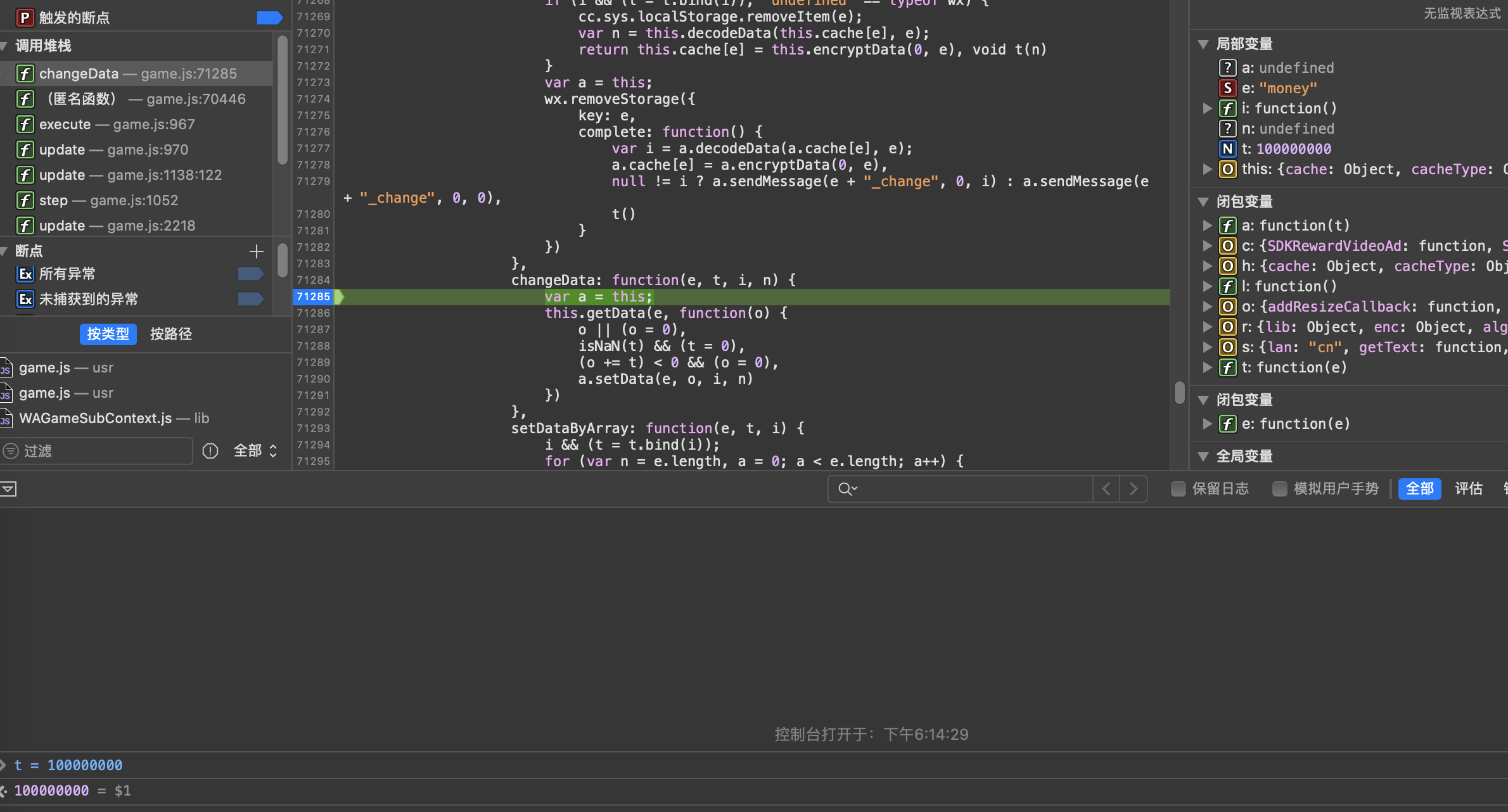
Task: Click line number 71290 in the gutter
Action: (314, 379)
